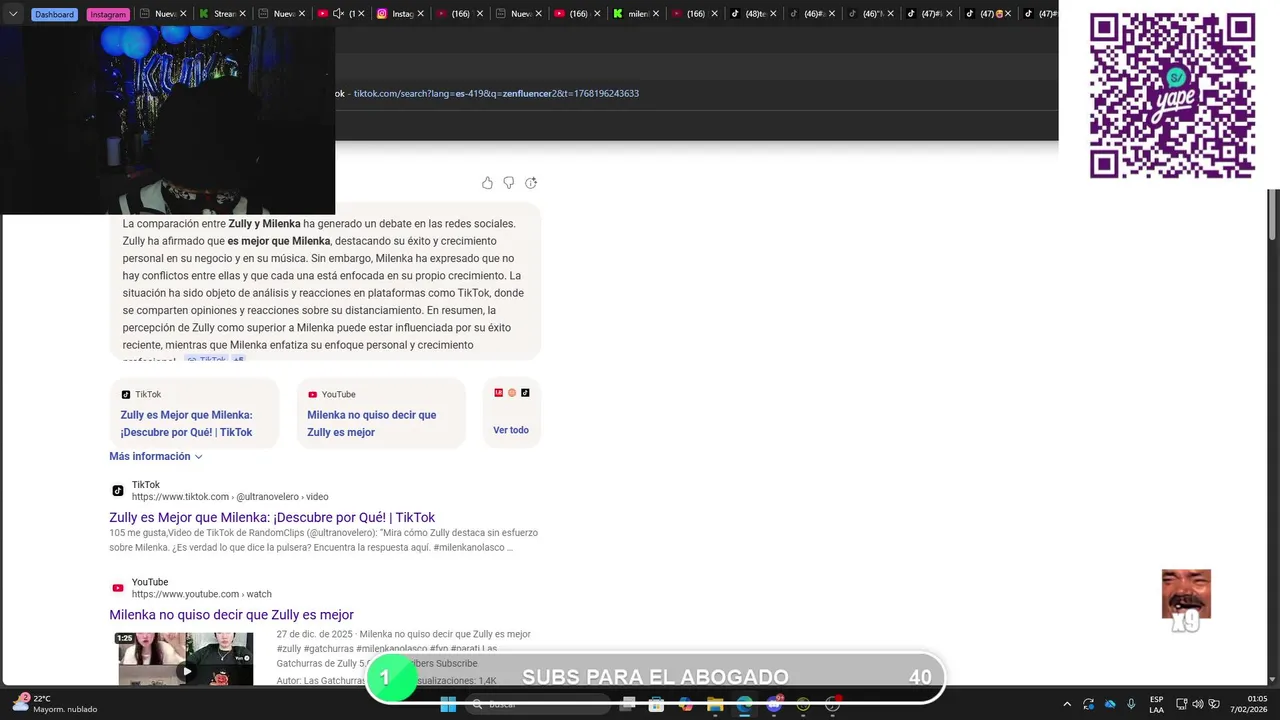Select the Dashboard tab group
The image size is (1280, 720).
click(54, 14)
